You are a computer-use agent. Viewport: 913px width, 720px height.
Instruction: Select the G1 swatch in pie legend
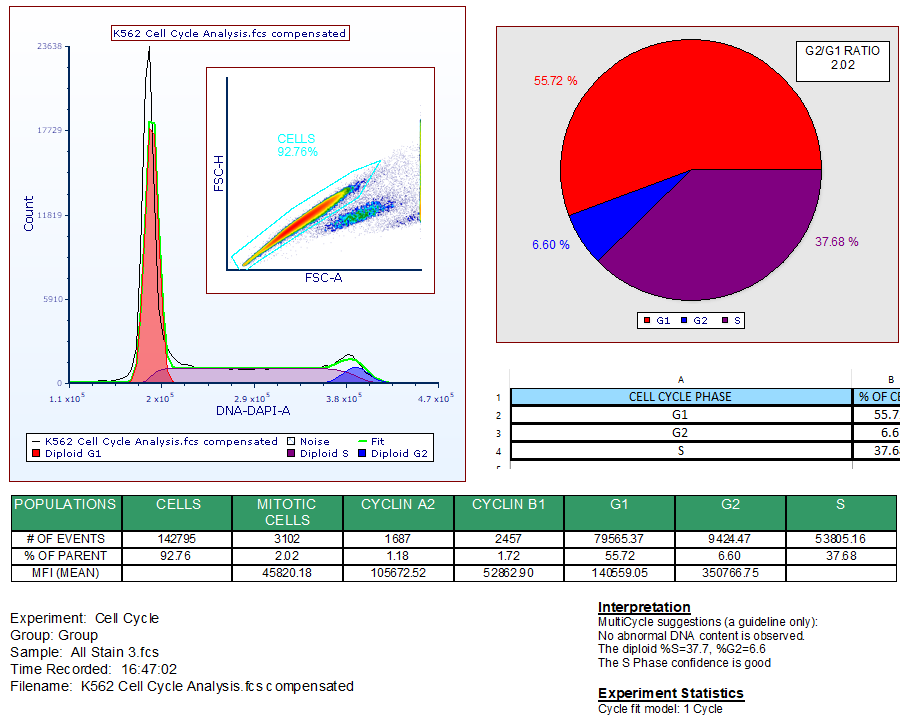645,321
